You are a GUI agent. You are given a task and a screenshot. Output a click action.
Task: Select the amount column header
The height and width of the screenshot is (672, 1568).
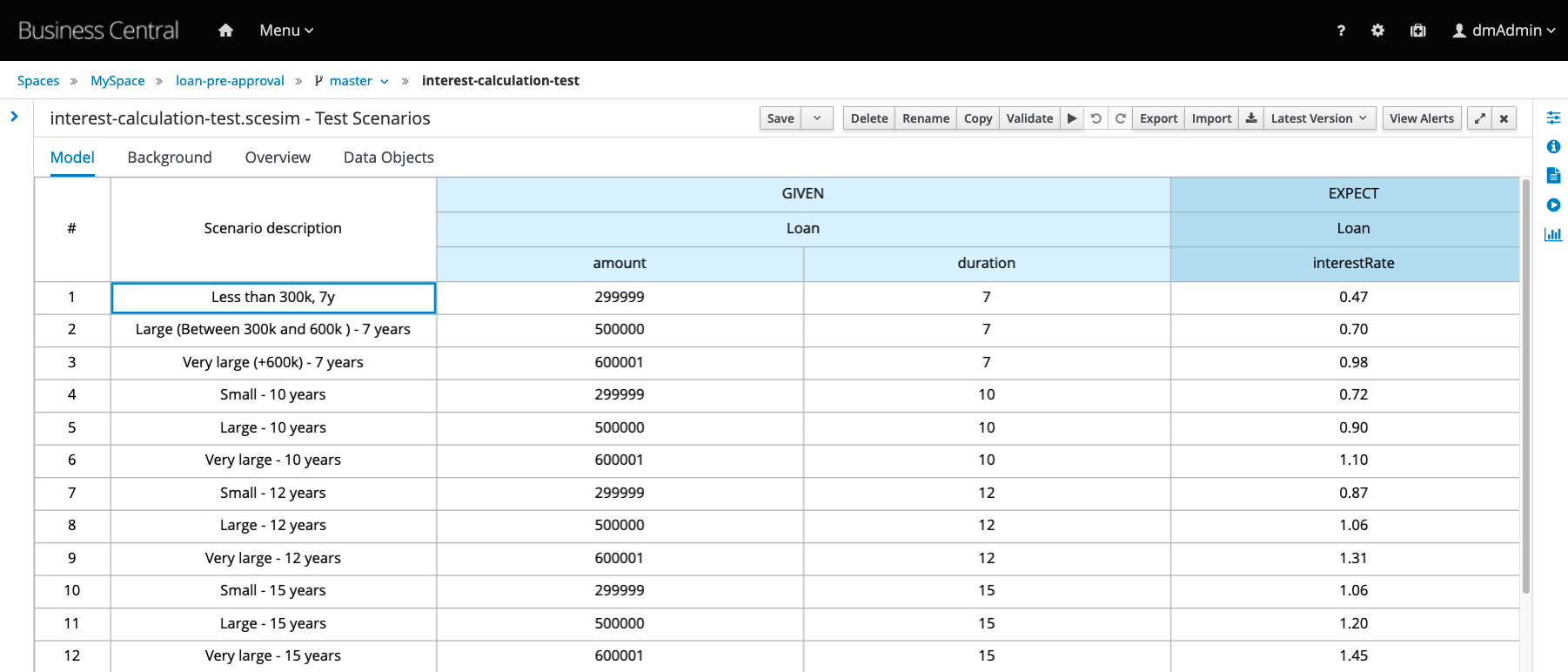[x=620, y=264]
